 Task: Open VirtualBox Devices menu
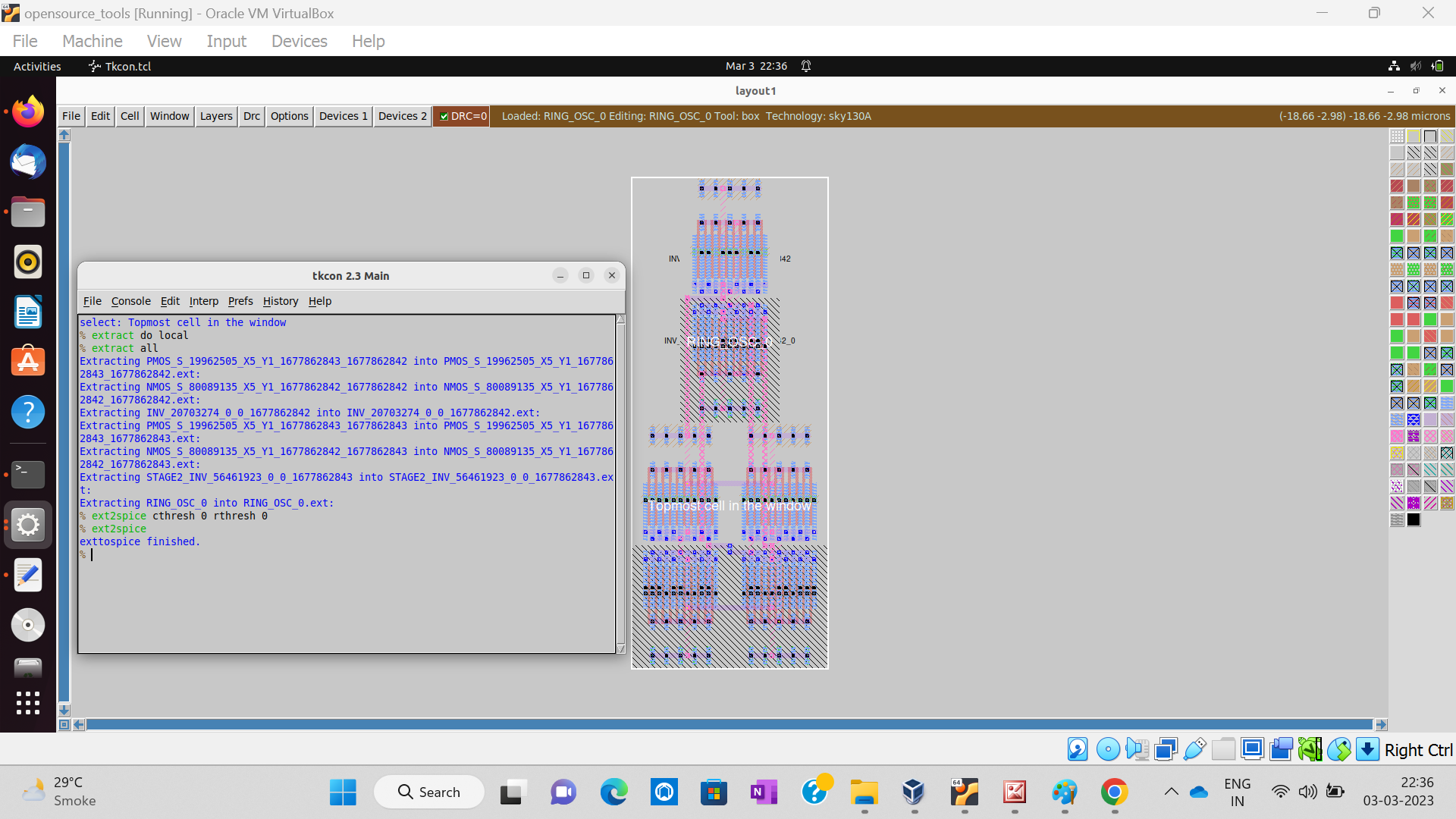coord(299,41)
